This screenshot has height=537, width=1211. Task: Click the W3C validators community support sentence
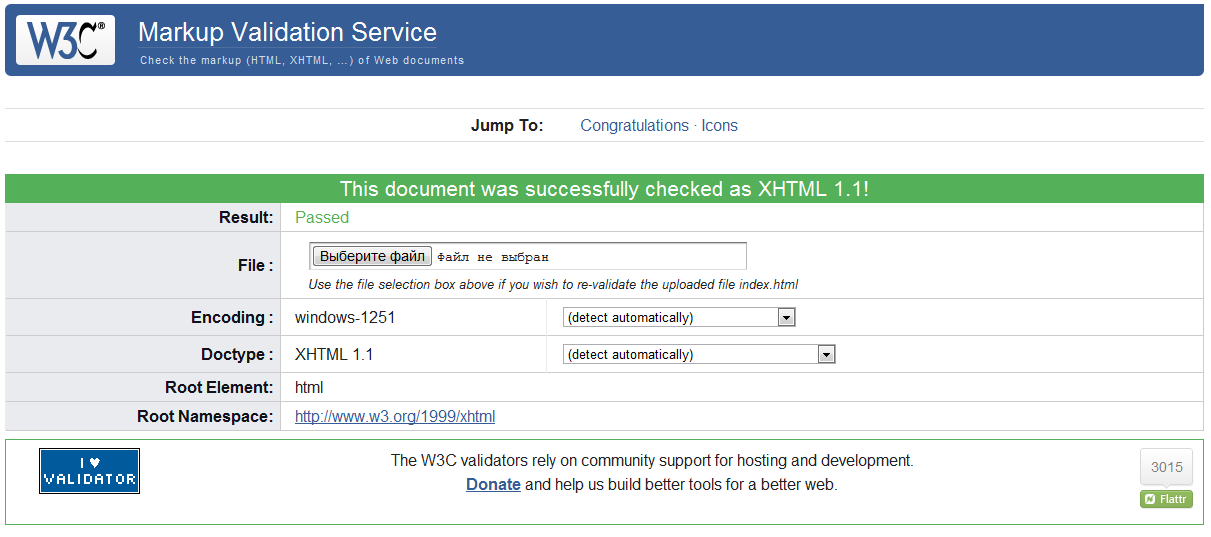[x=652, y=461]
